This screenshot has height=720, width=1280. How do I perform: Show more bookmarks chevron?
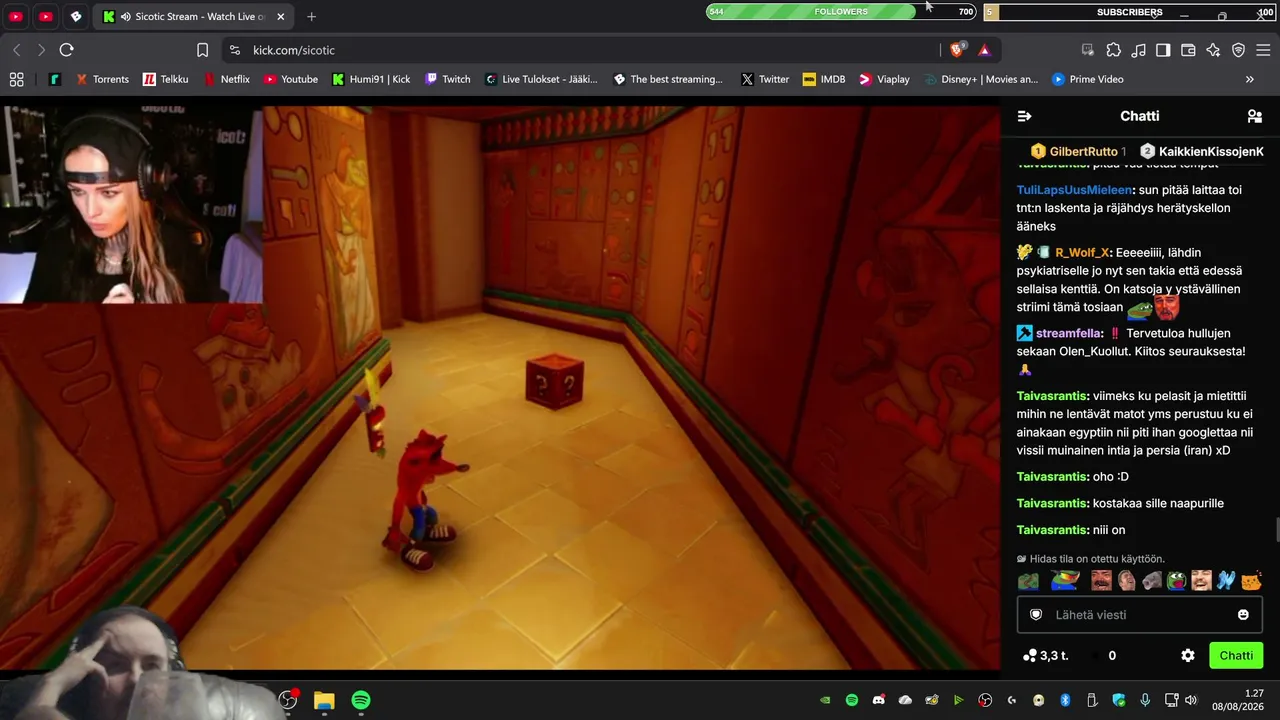1249,79
